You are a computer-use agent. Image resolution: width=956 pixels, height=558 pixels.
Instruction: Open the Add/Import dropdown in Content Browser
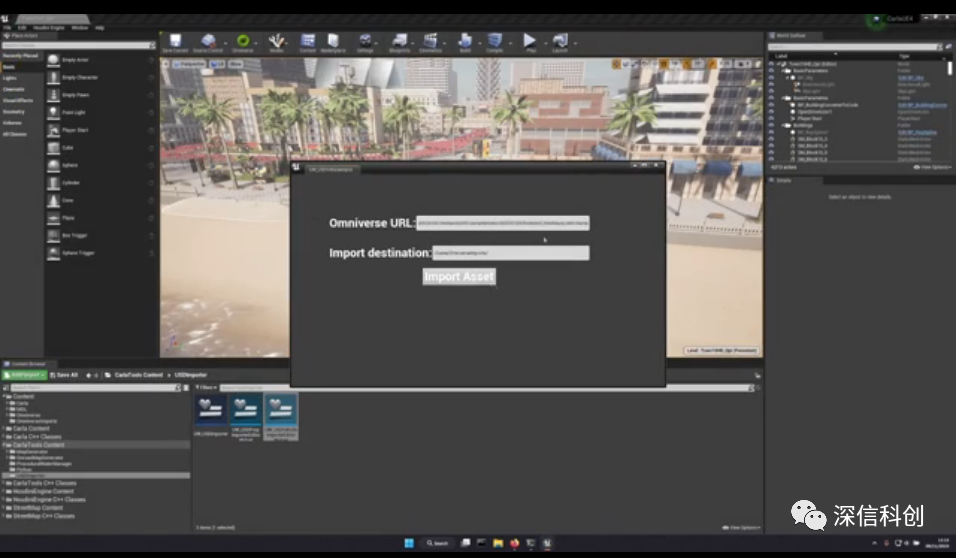click(x=25, y=374)
